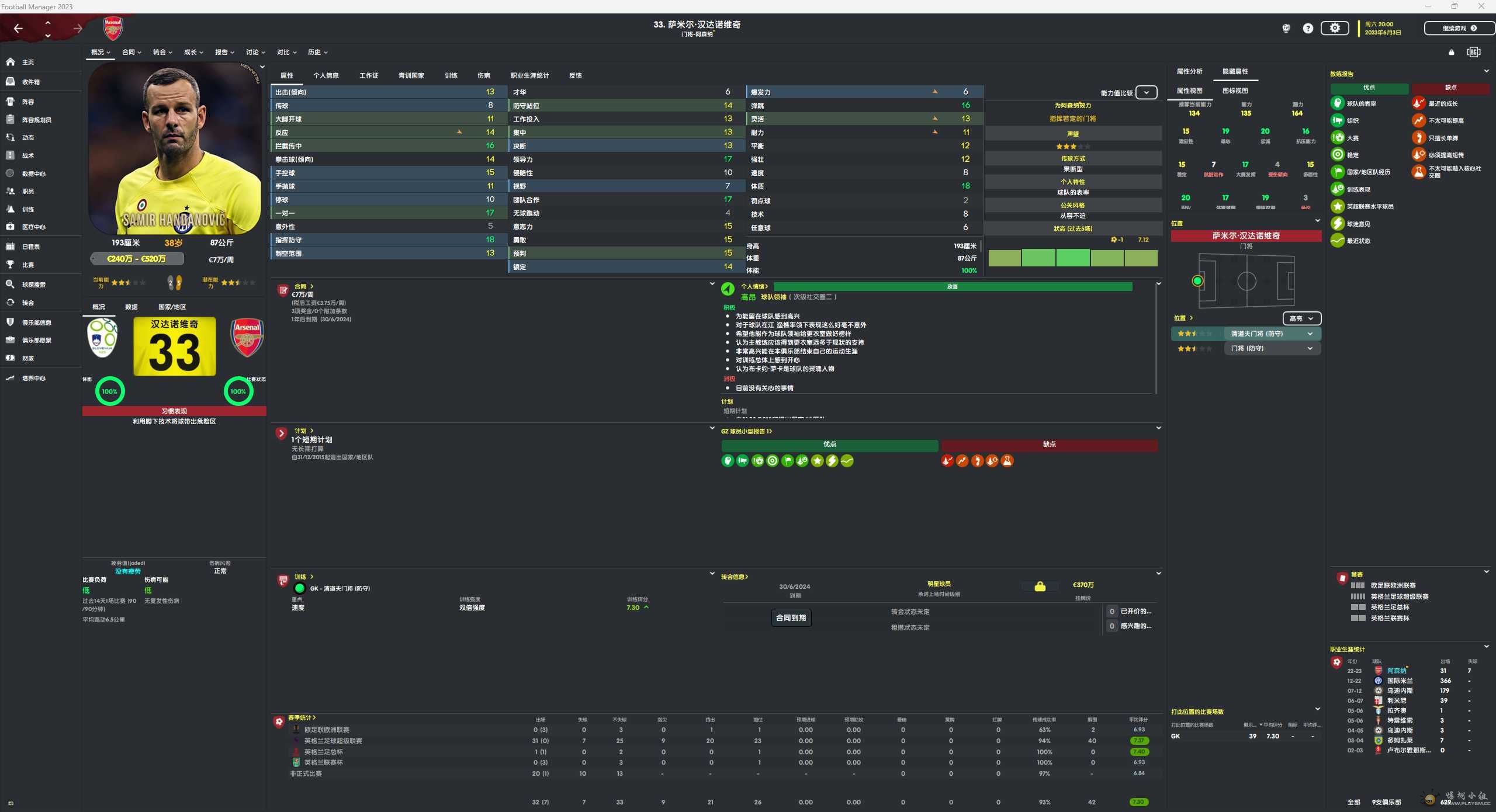Image resolution: width=1496 pixels, height=812 pixels.
Task: Open the settings gear in top bar
Action: tap(1335, 28)
